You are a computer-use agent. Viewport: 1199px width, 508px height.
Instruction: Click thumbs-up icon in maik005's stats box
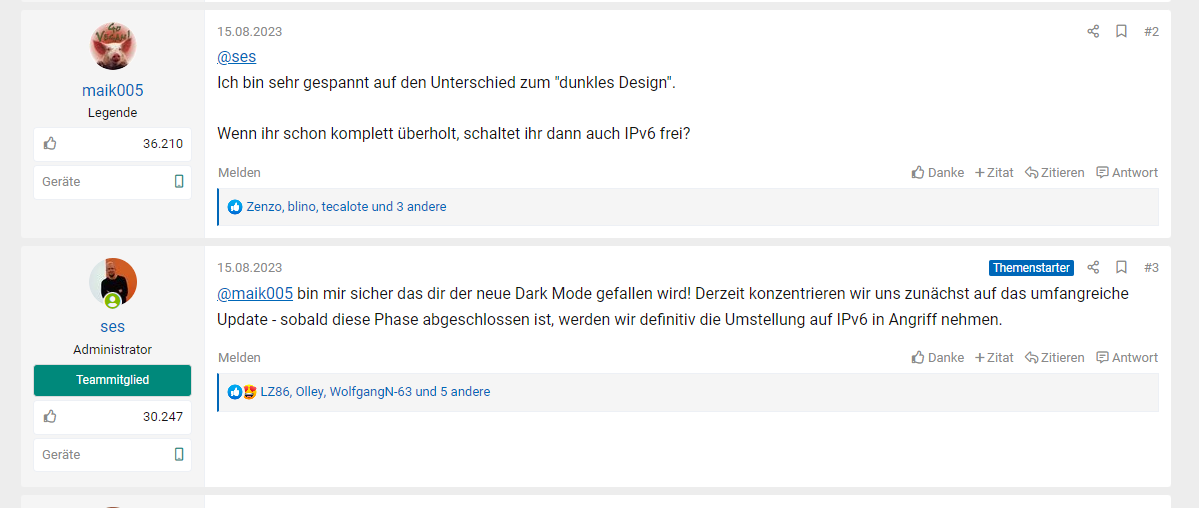pos(50,144)
